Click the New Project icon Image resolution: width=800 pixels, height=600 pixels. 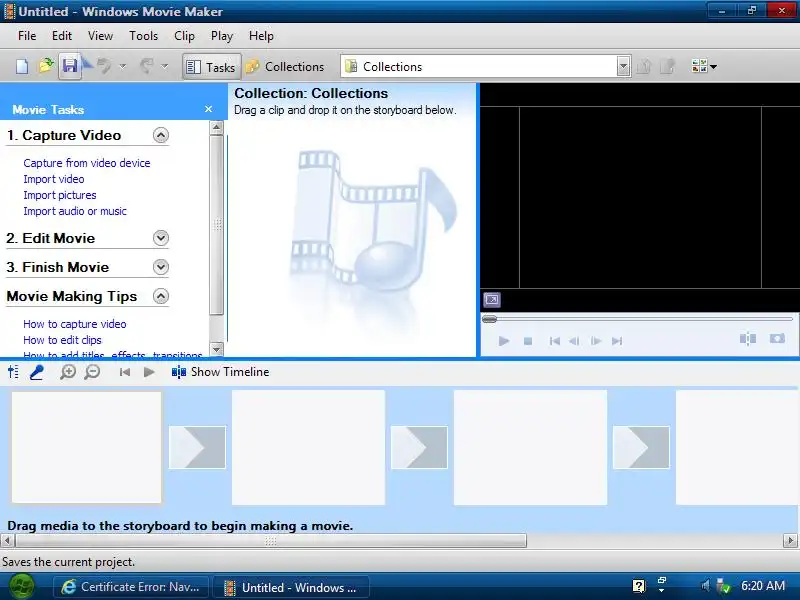[x=21, y=66]
